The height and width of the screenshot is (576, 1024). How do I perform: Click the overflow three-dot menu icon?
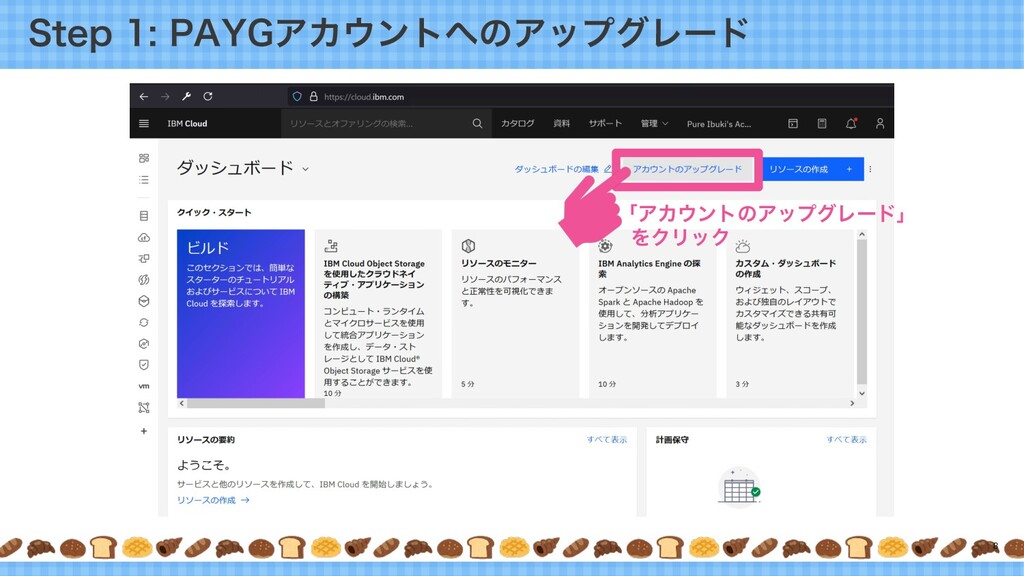870,169
